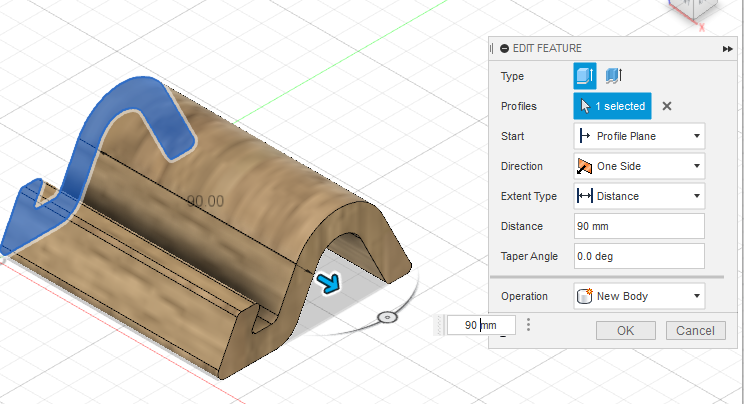Click the taper angle circular manipulator handle

pos(387,317)
